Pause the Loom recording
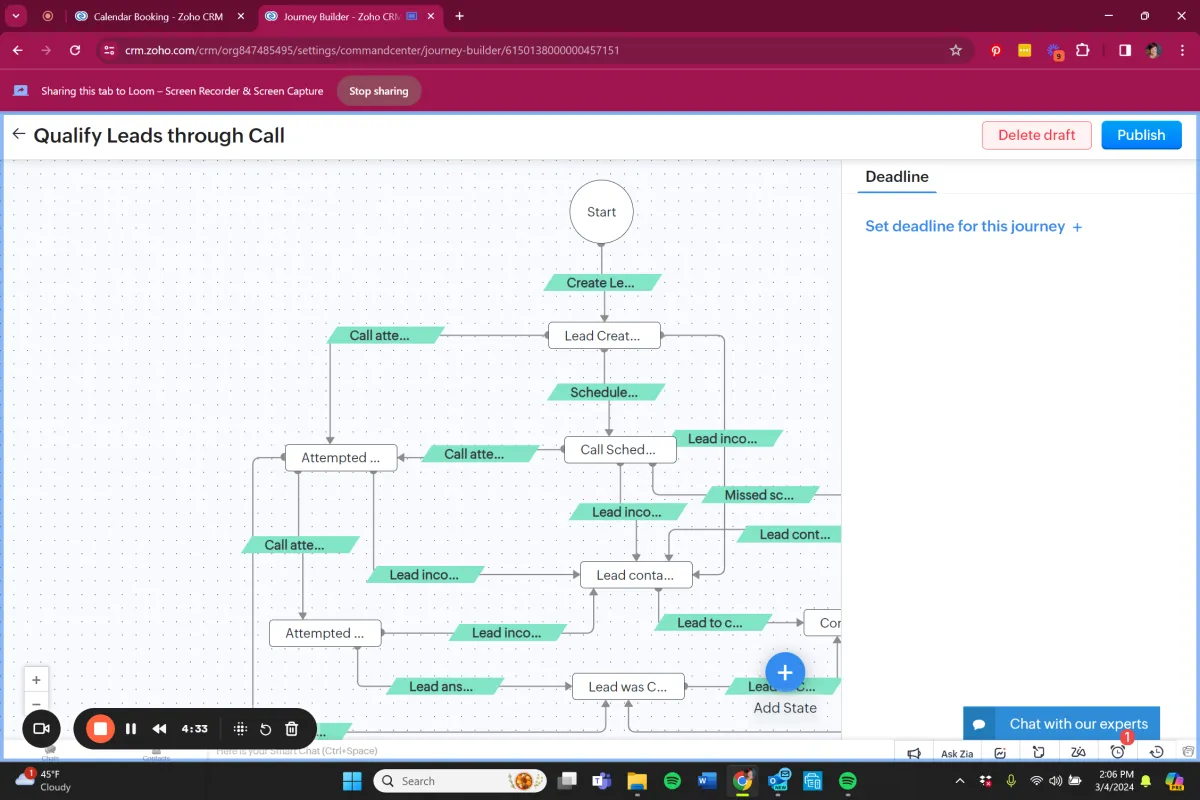The image size is (1200, 800). 131,729
